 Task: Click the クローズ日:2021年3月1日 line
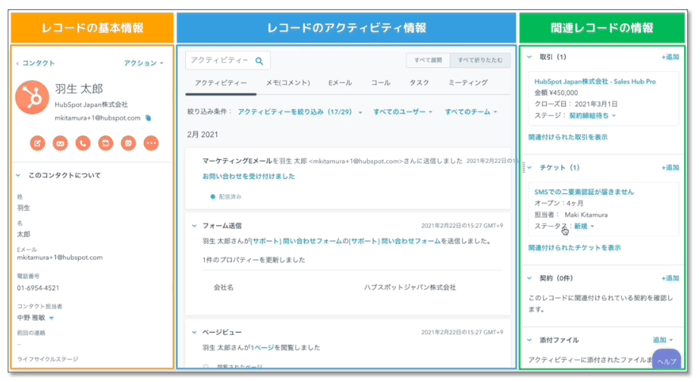point(576,104)
